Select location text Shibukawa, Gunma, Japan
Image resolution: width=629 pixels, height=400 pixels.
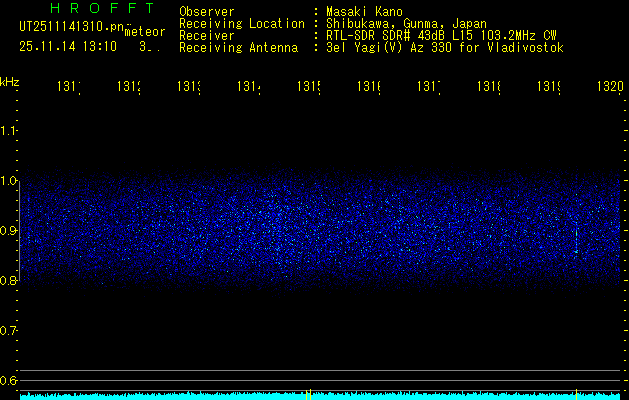406,24
